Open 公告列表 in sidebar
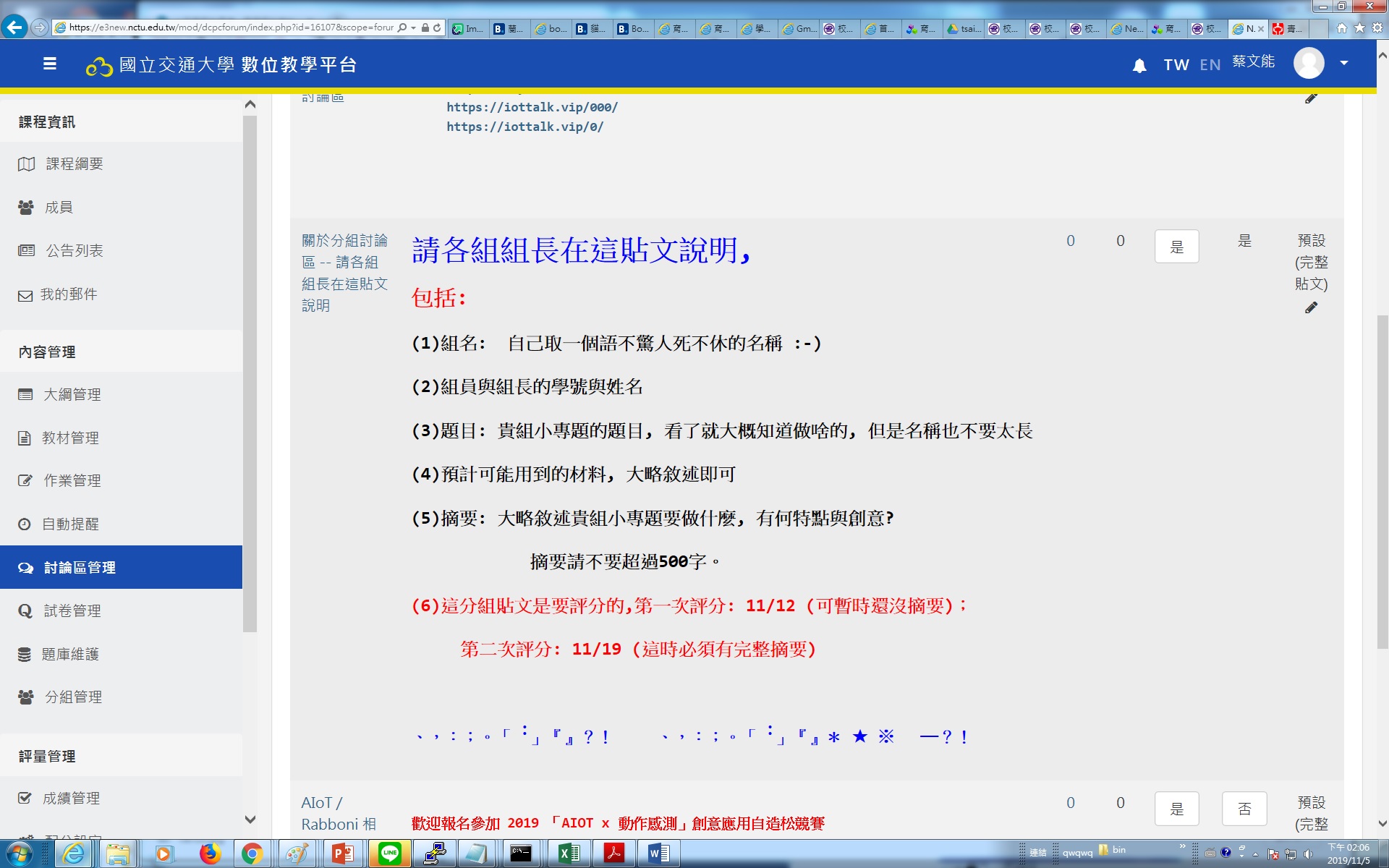The image size is (1389, 868). (x=75, y=251)
